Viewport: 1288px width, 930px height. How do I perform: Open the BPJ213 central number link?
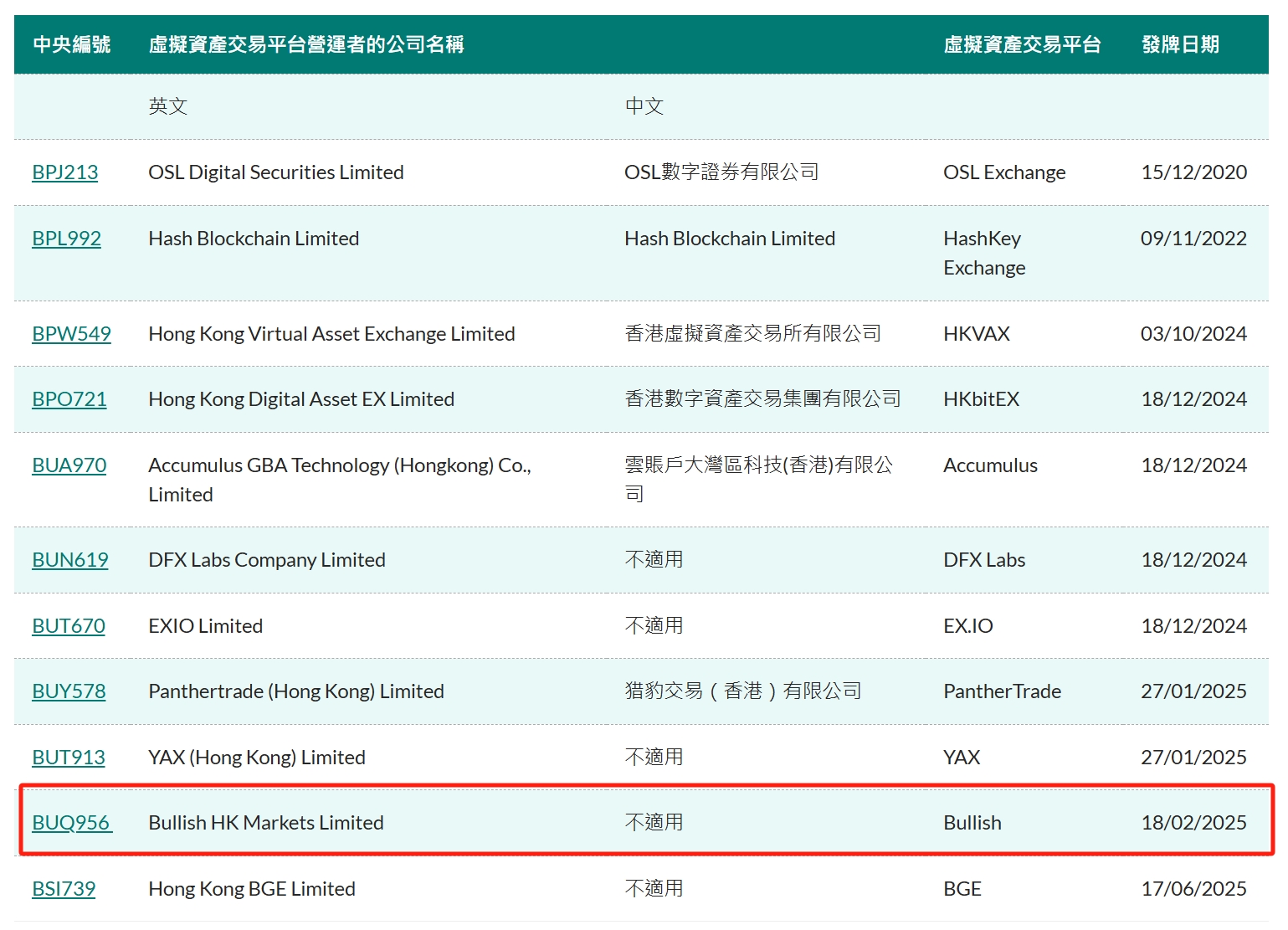tap(64, 172)
